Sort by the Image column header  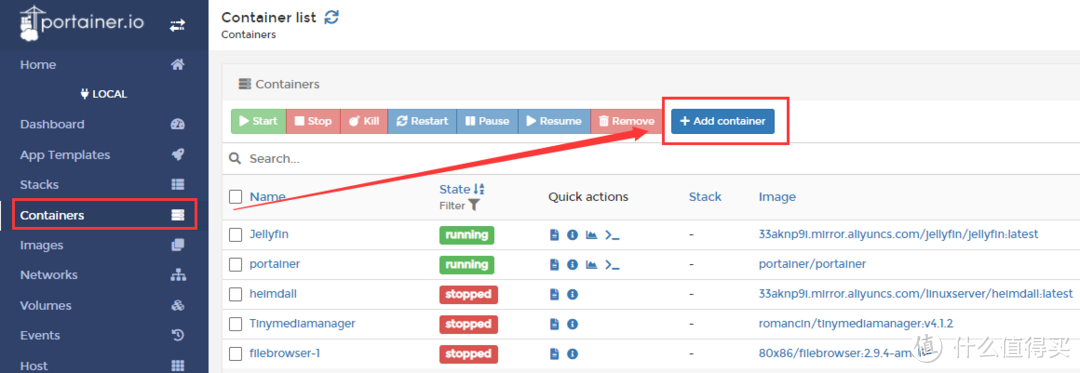click(777, 197)
